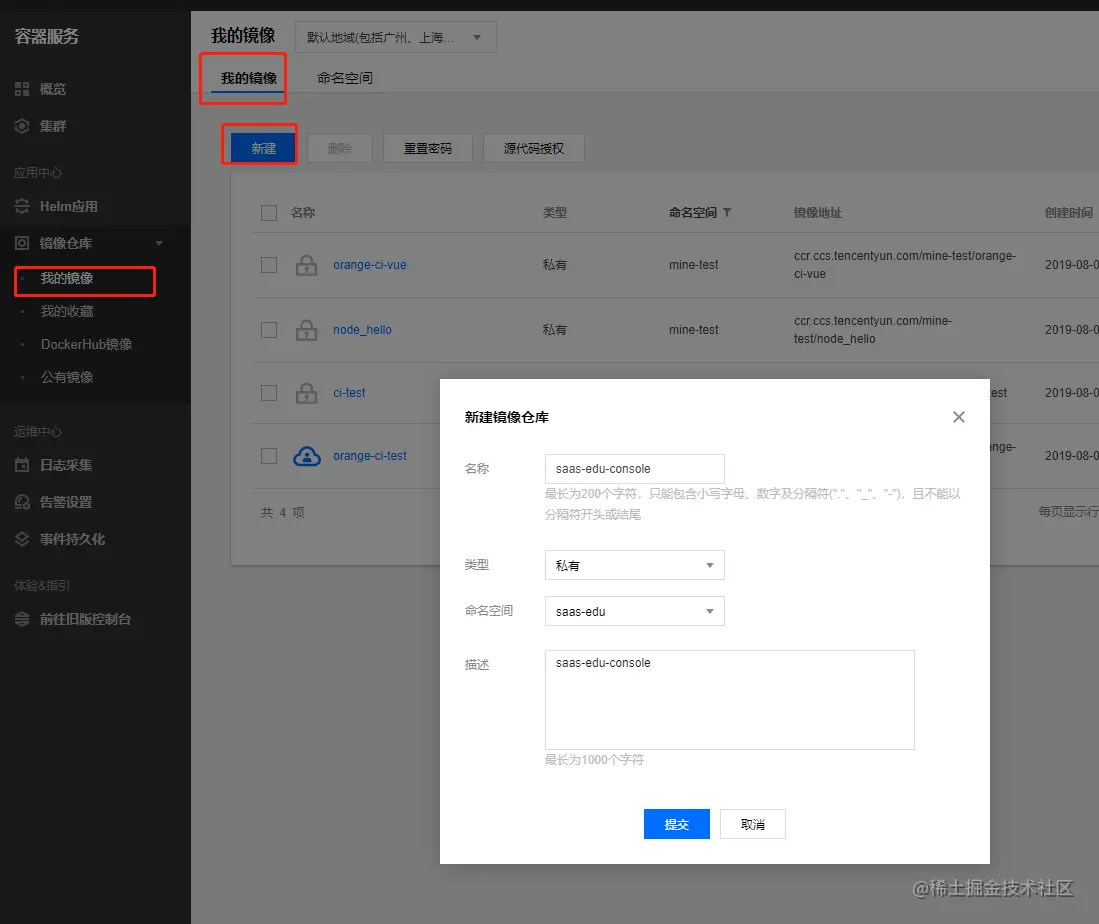
Task: Open the region selector dropdown
Action: click(395, 36)
